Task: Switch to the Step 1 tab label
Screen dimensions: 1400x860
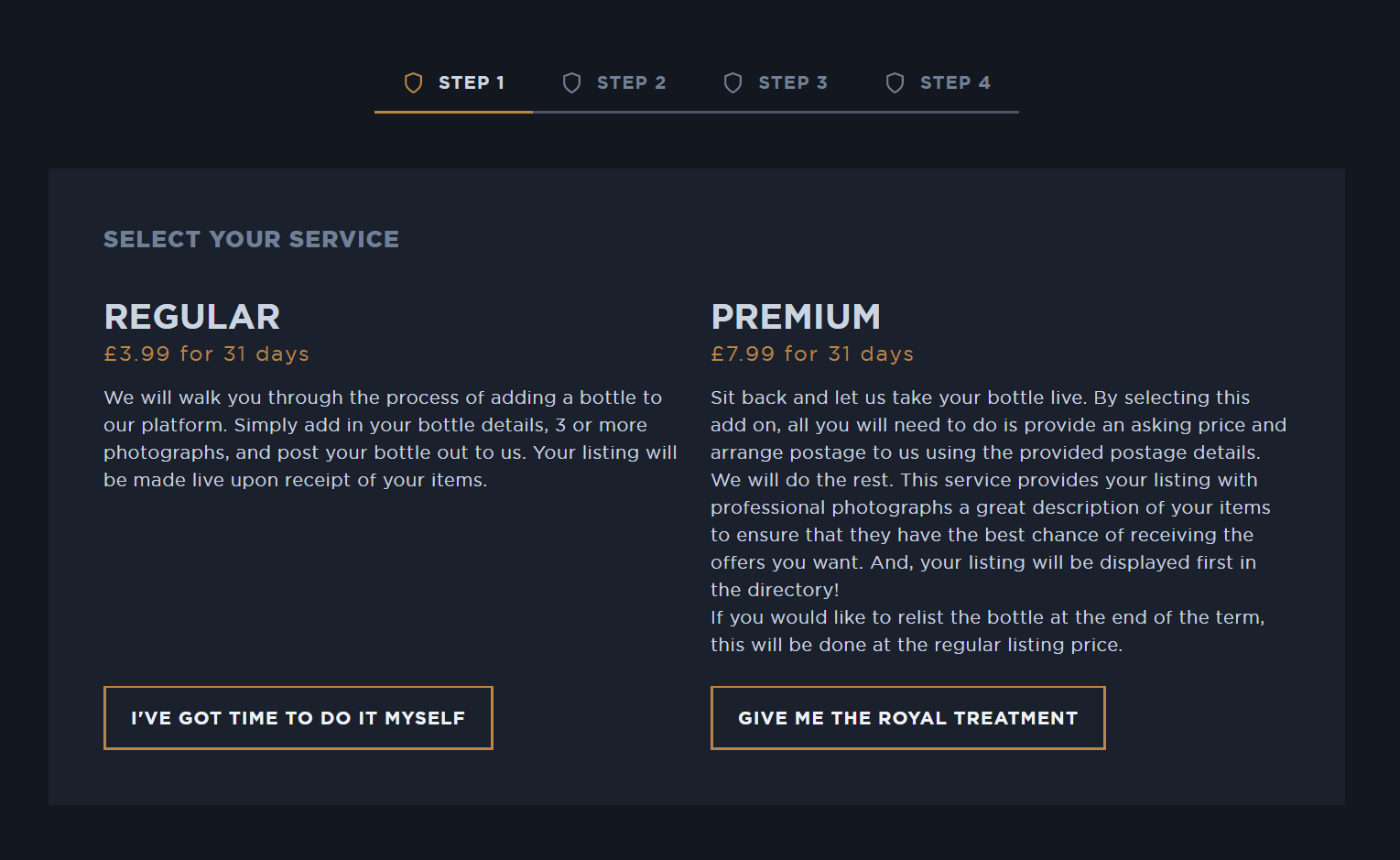Action: pyautogui.click(x=472, y=83)
